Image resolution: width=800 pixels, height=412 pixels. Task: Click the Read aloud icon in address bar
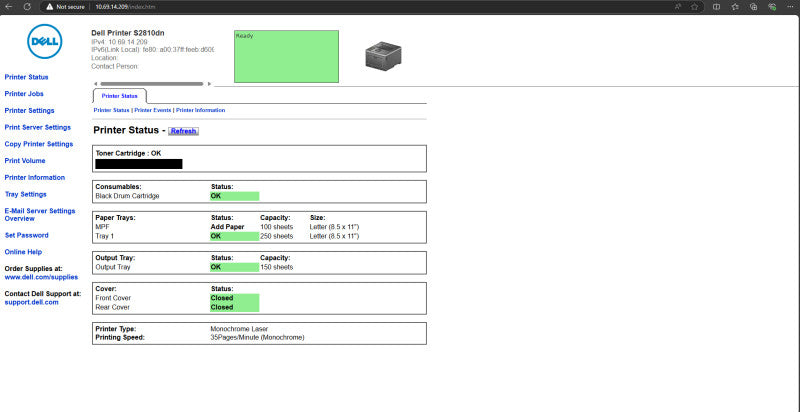[x=678, y=7]
